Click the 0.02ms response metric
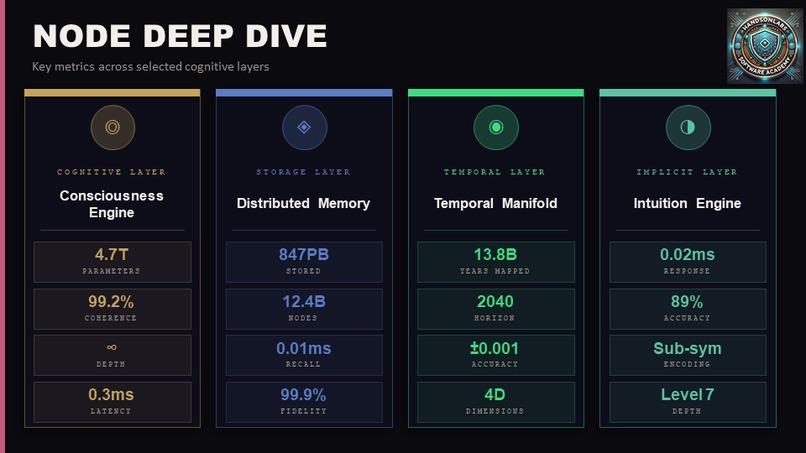The height and width of the screenshot is (453, 806). pyautogui.click(x=688, y=262)
